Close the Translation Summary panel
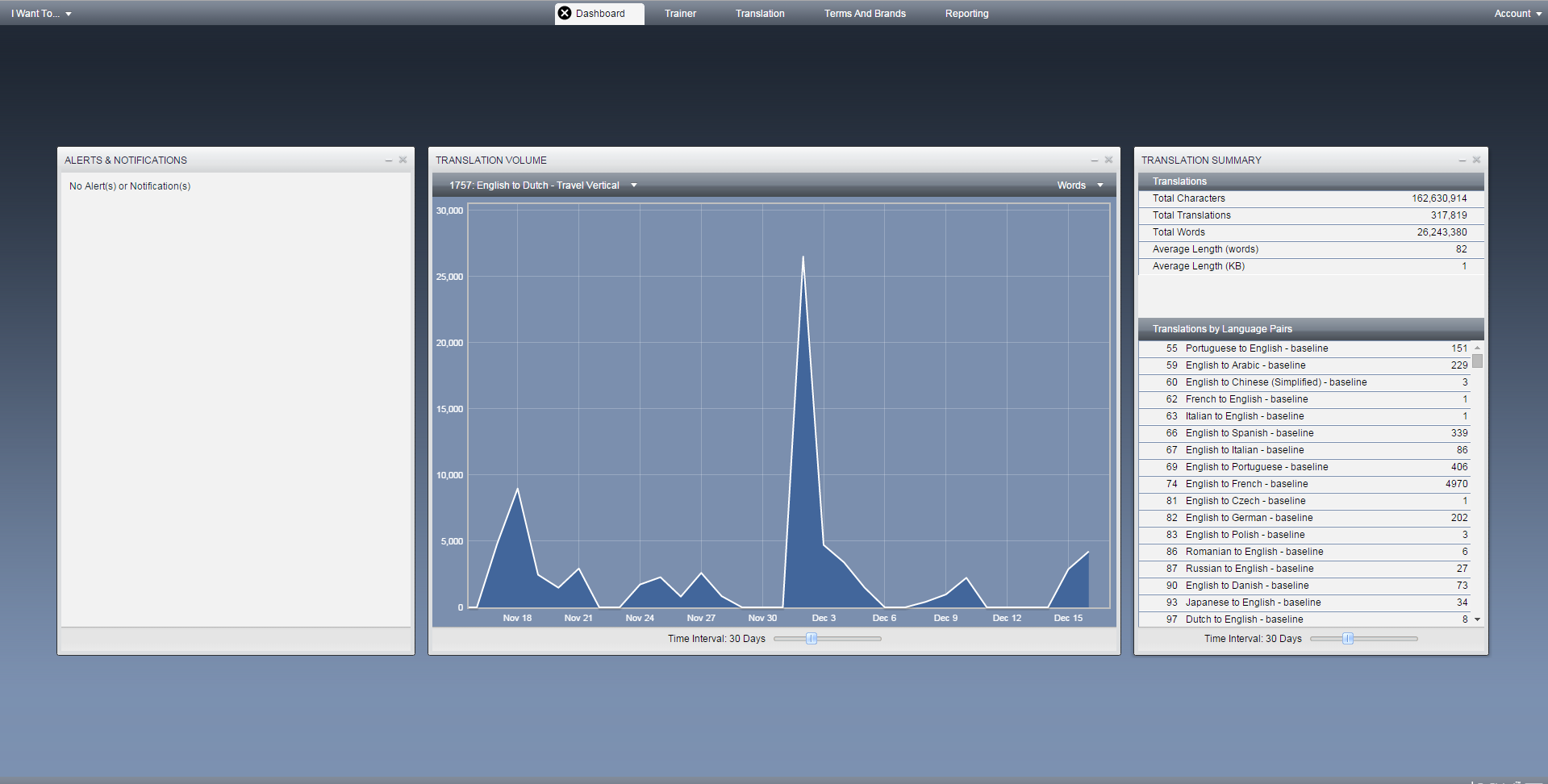This screenshot has height=784, width=1548. click(x=1476, y=160)
